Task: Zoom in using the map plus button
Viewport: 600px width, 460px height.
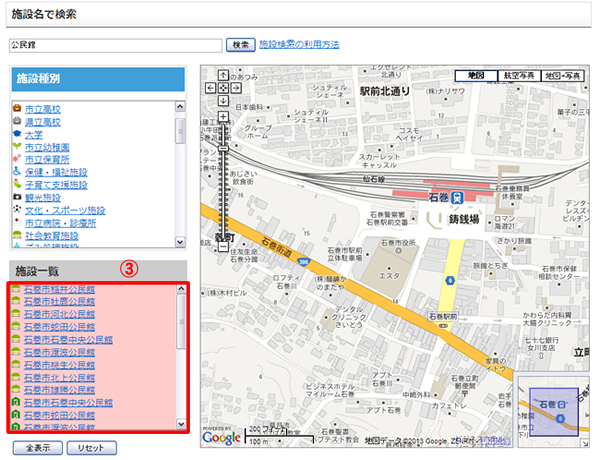Action: click(223, 116)
